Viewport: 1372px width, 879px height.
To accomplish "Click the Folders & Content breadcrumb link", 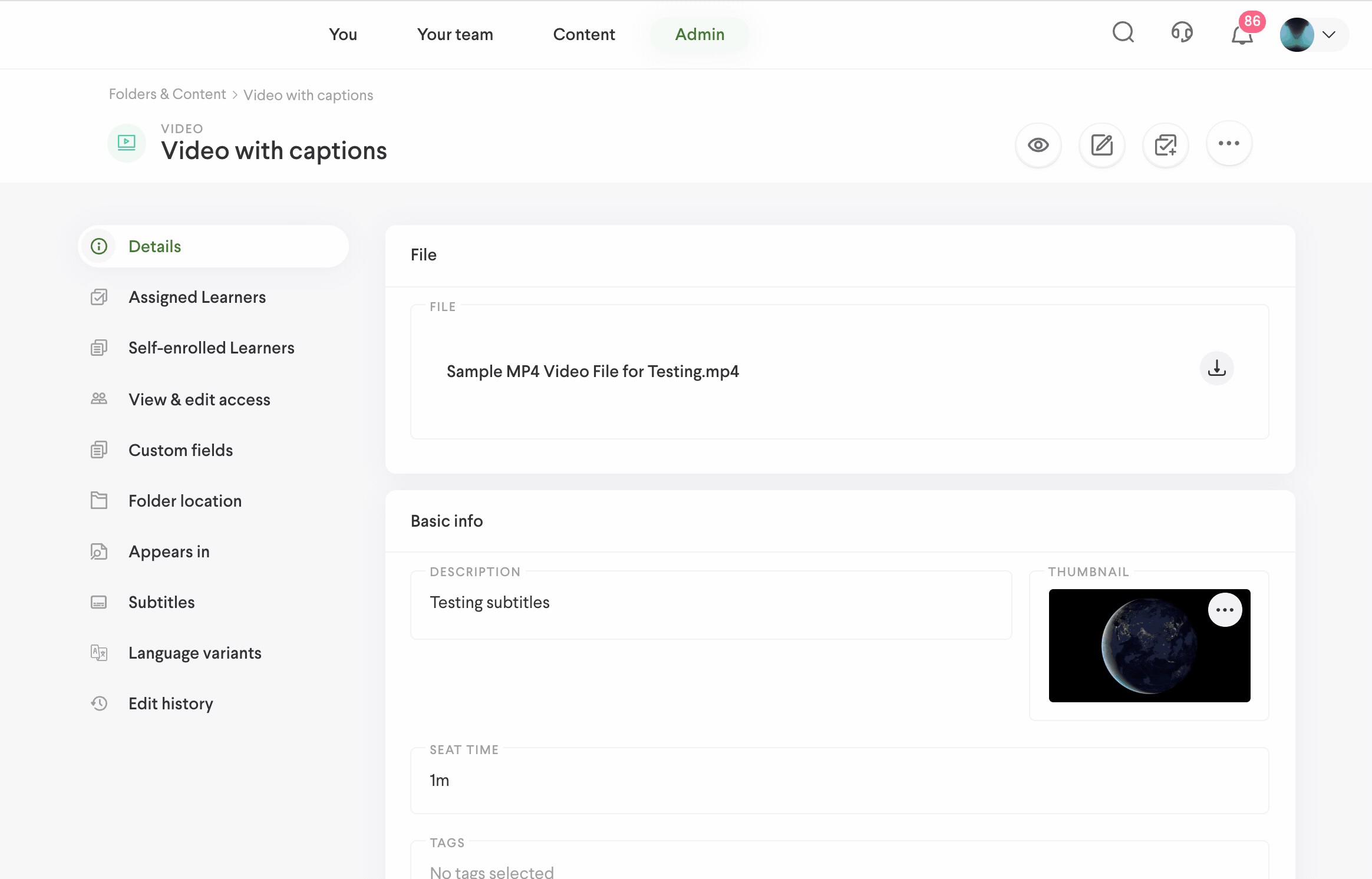I will 167,94.
